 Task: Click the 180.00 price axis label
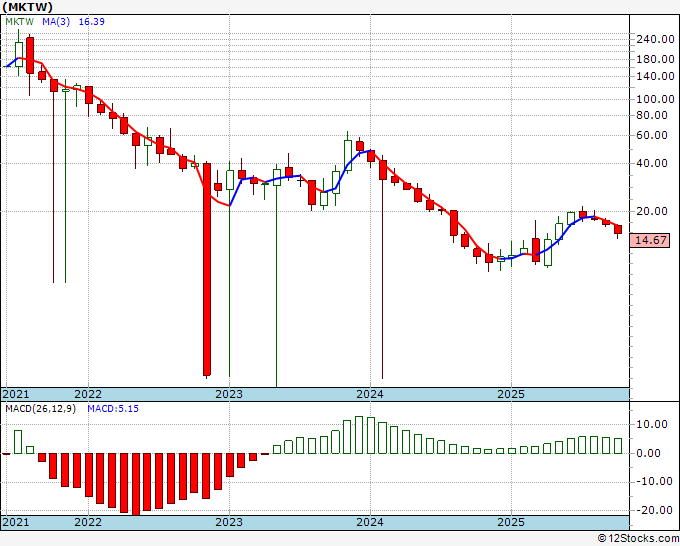point(655,59)
